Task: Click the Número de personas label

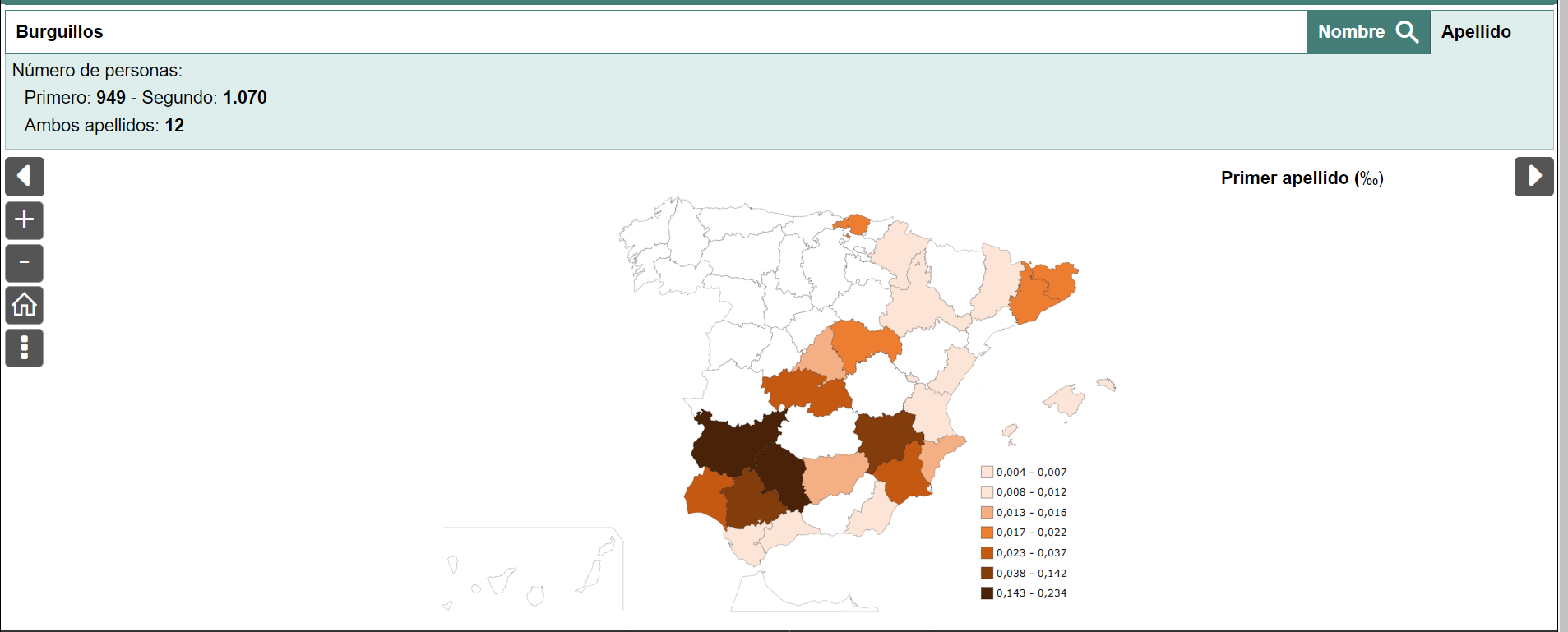Action: click(97, 71)
